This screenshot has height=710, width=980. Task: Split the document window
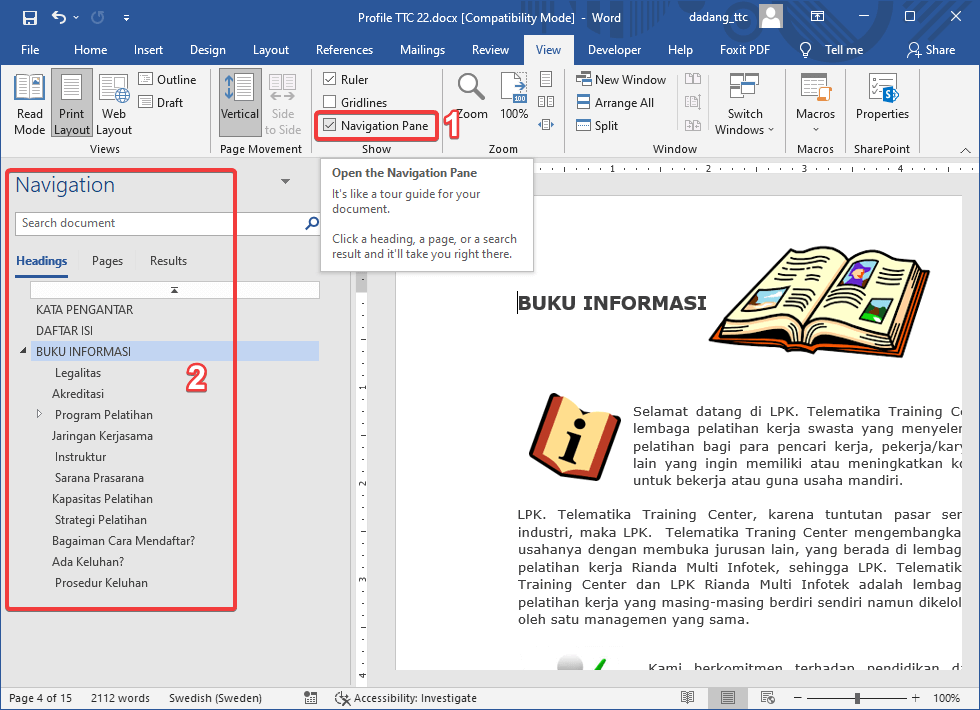click(607, 125)
